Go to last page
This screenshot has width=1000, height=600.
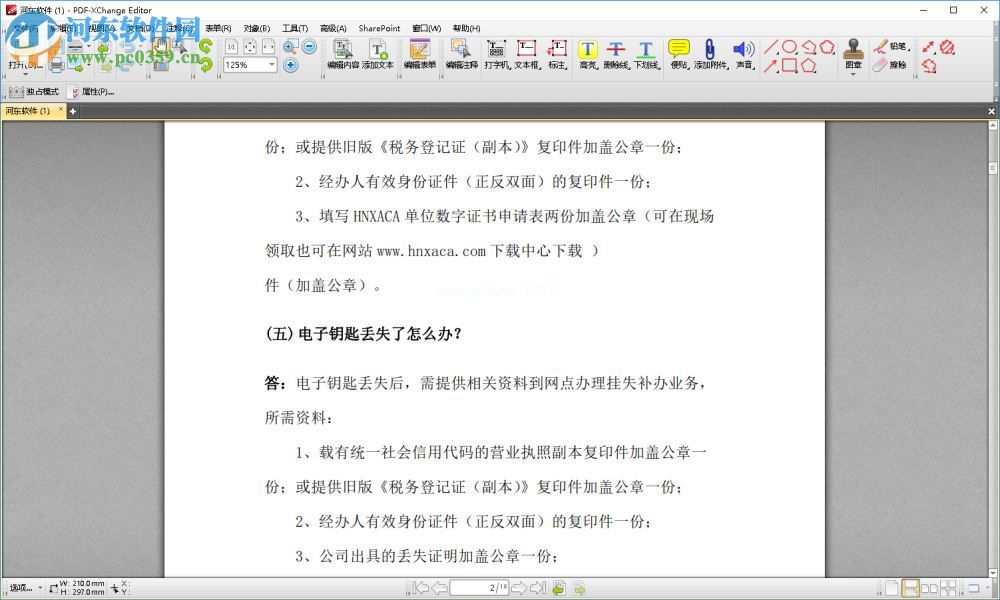pyautogui.click(x=538, y=587)
